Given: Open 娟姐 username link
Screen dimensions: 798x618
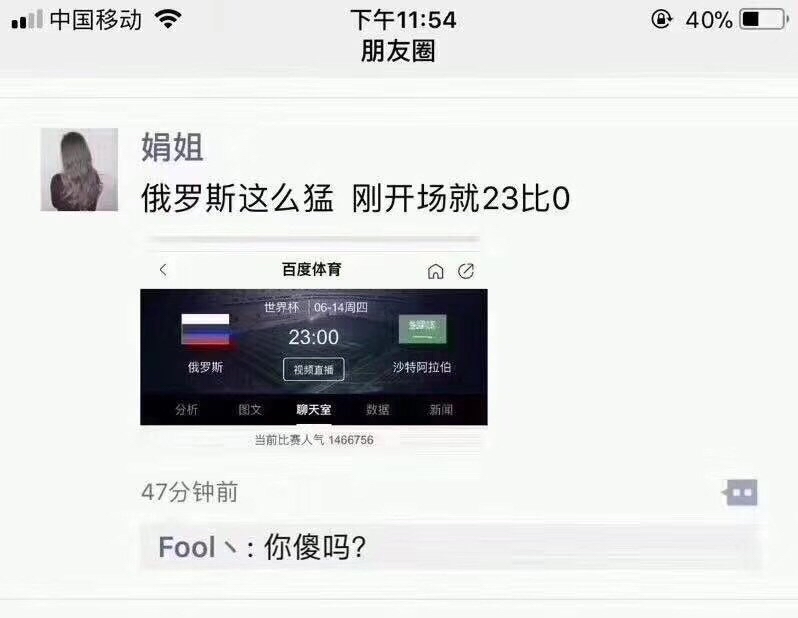Looking at the screenshot, I should (173, 147).
